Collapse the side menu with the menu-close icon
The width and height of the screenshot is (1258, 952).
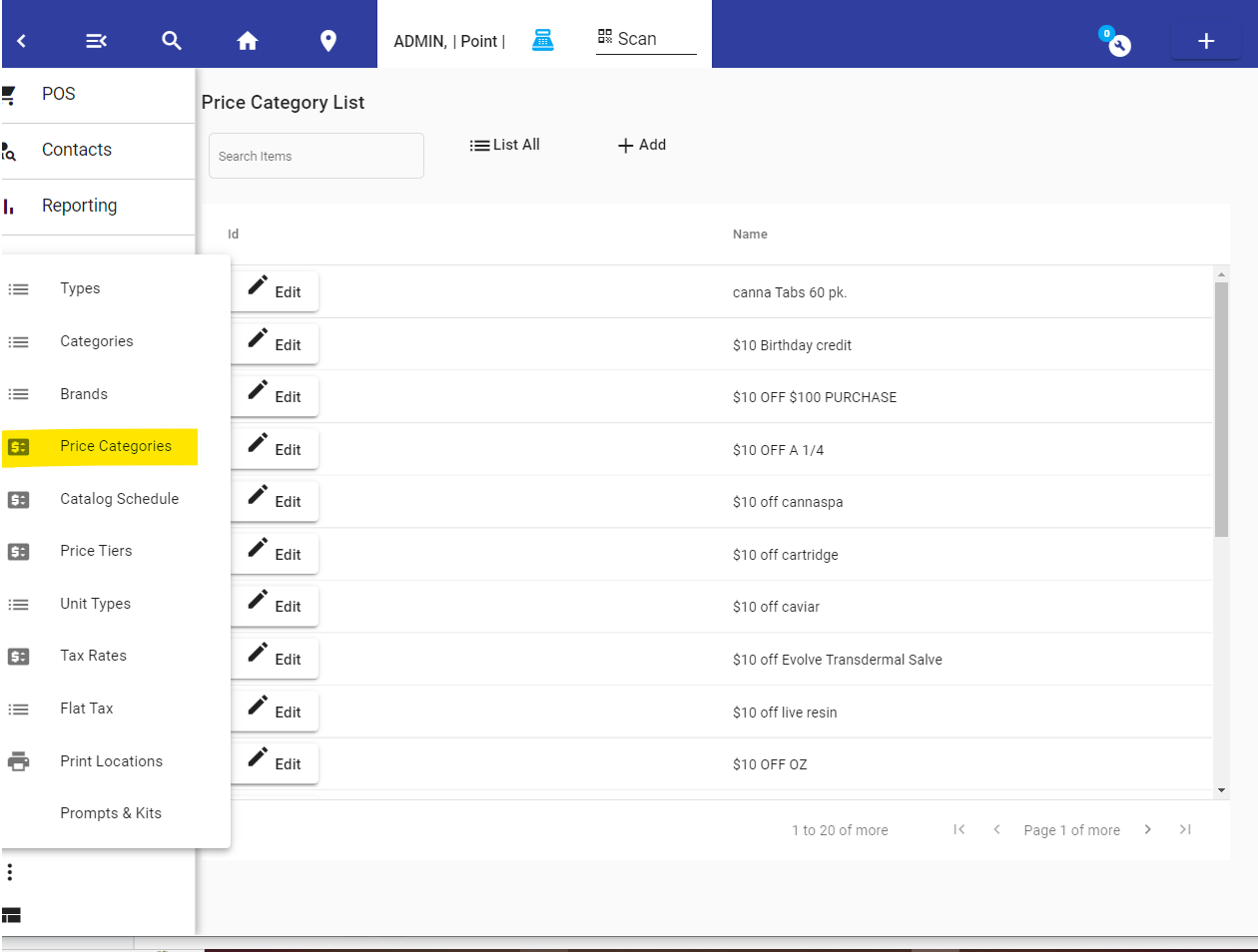[x=96, y=41]
